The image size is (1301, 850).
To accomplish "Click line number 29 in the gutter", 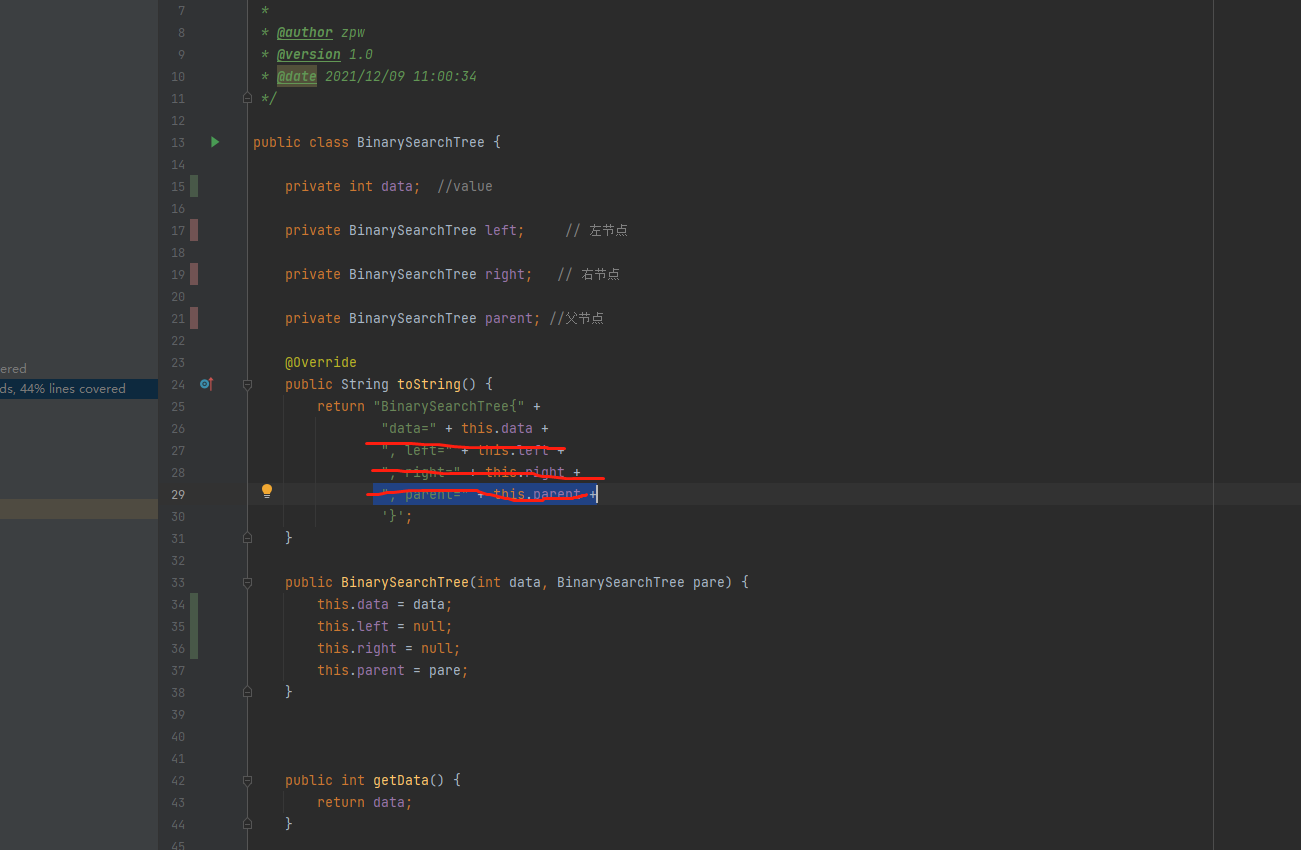I will [x=178, y=494].
